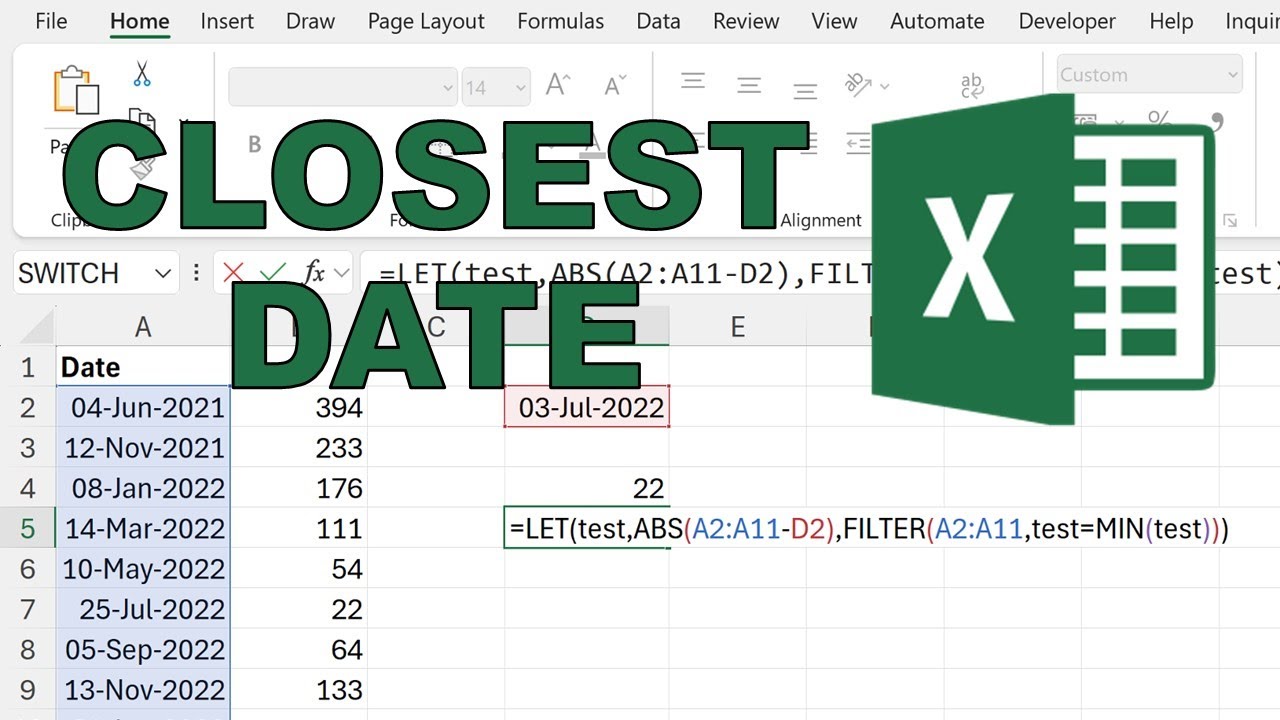Click inside the formula bar

click(x=820, y=273)
